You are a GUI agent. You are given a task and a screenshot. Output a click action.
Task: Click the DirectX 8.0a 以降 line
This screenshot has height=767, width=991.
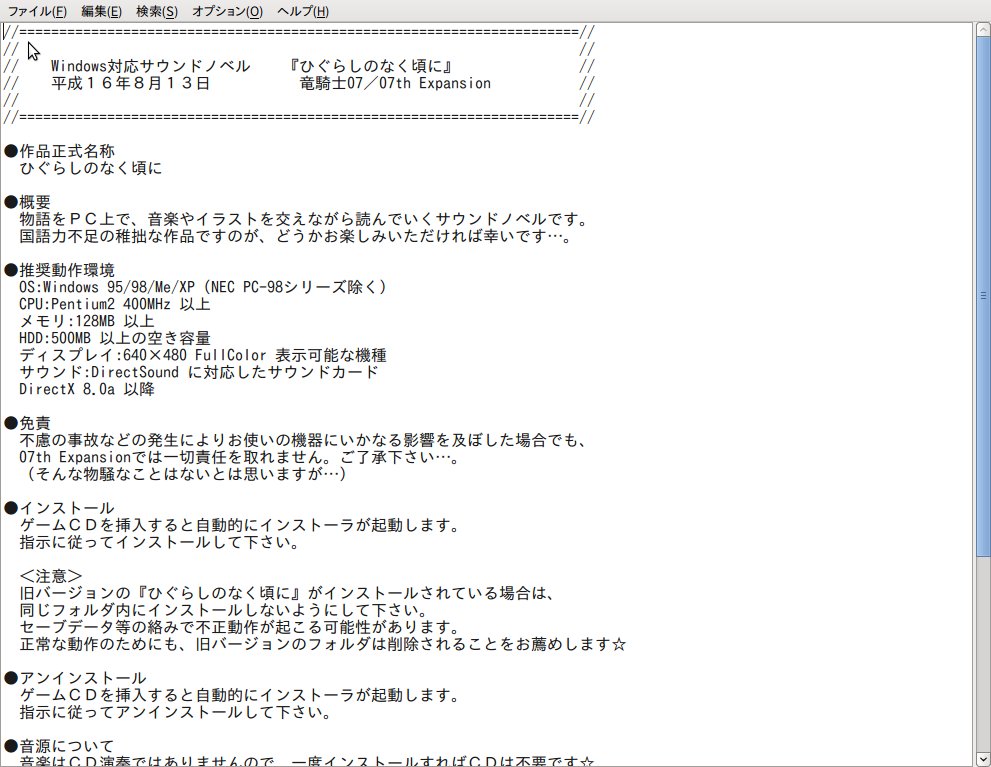click(x=87, y=389)
